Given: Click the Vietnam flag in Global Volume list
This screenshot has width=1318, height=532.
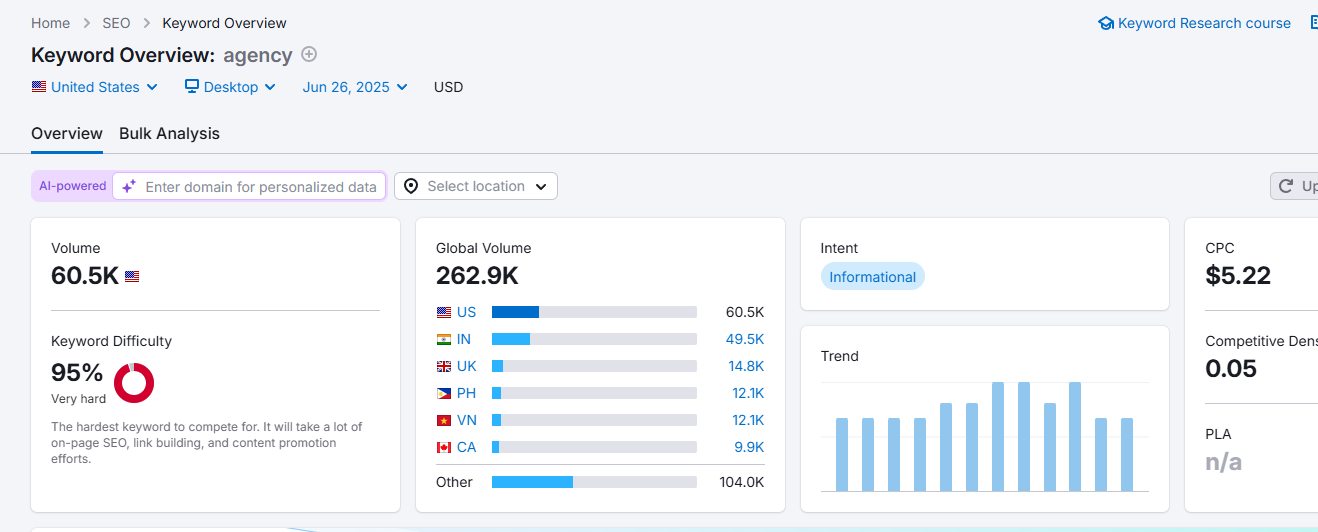Looking at the screenshot, I should point(444,420).
